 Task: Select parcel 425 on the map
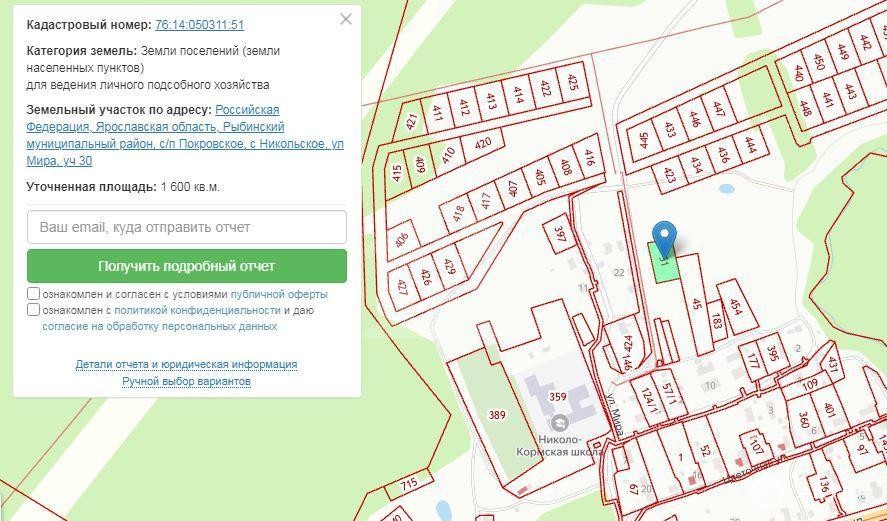point(572,83)
